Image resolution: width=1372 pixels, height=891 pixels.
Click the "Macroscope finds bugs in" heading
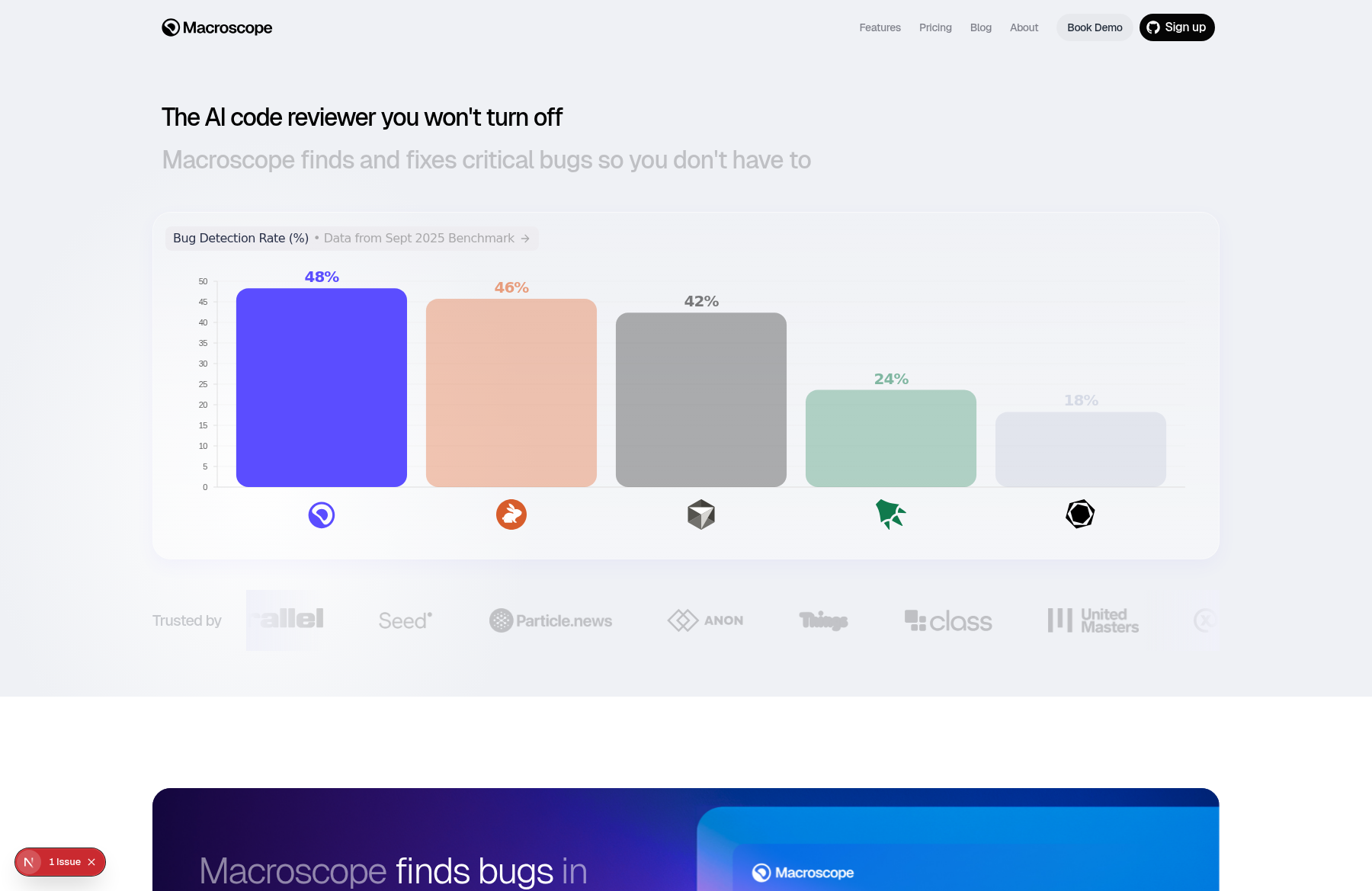pyautogui.click(x=393, y=871)
